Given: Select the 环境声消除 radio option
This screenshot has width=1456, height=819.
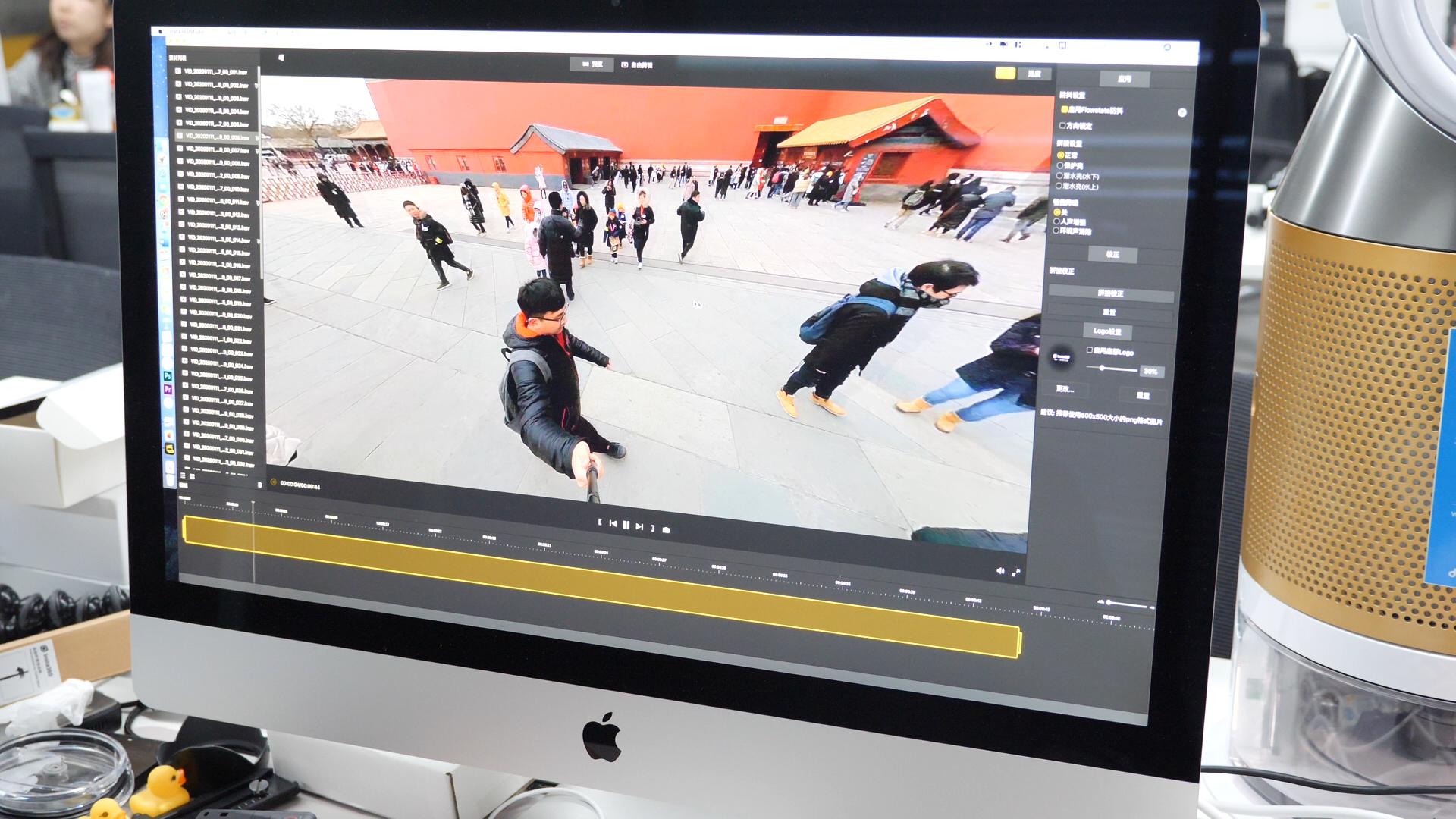Looking at the screenshot, I should click(1056, 231).
